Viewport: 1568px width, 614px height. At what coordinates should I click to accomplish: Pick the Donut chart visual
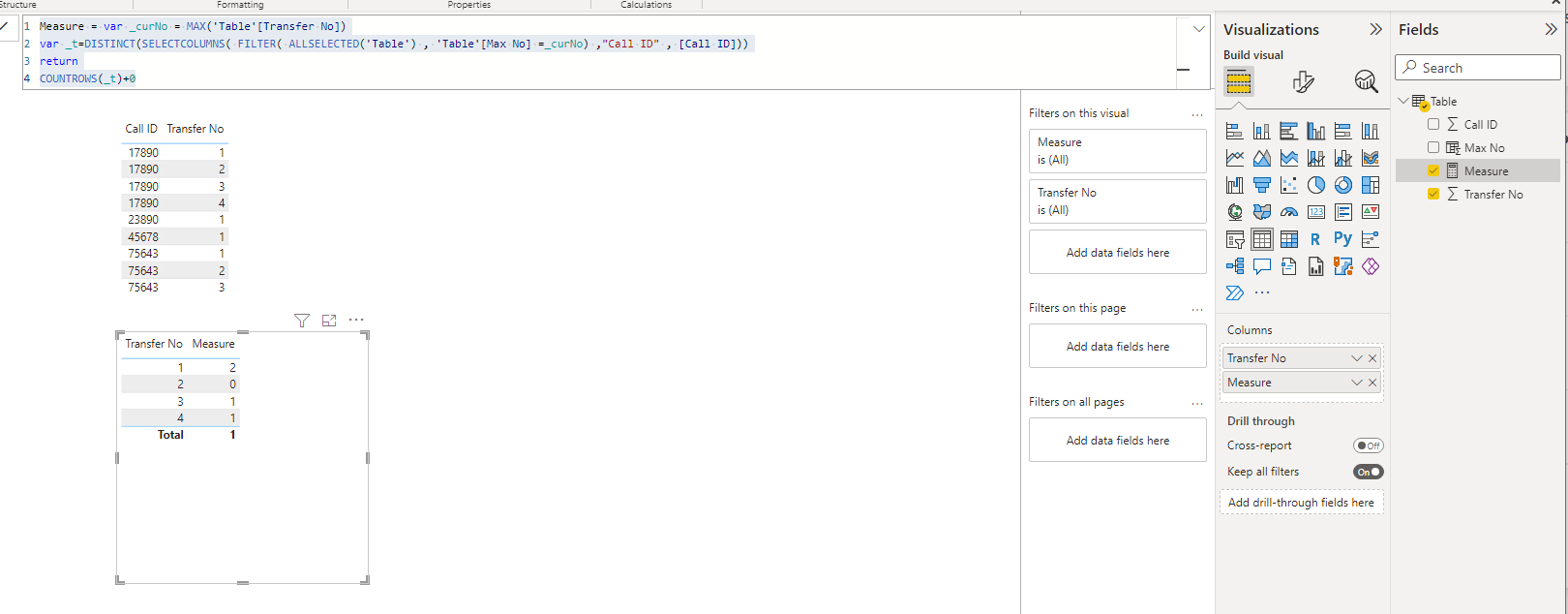(1343, 185)
